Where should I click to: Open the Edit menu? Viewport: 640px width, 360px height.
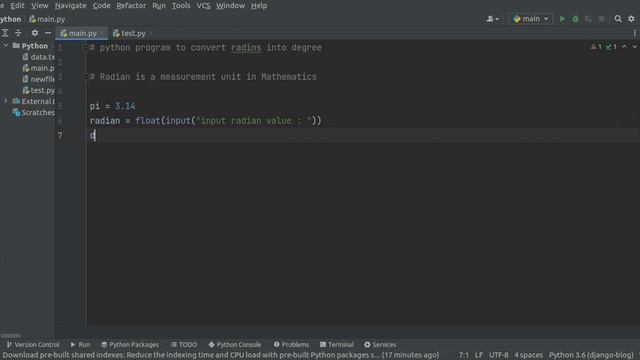18,6
